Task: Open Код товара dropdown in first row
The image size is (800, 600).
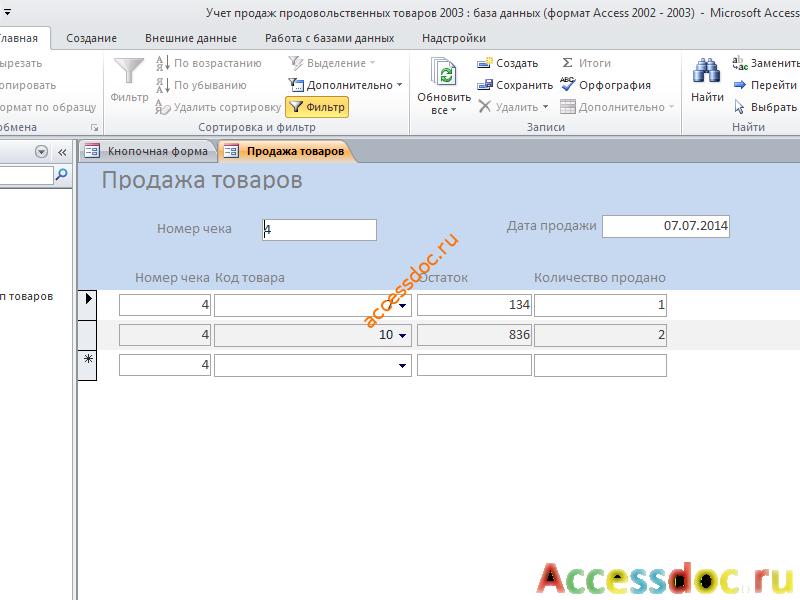Action: [403, 306]
